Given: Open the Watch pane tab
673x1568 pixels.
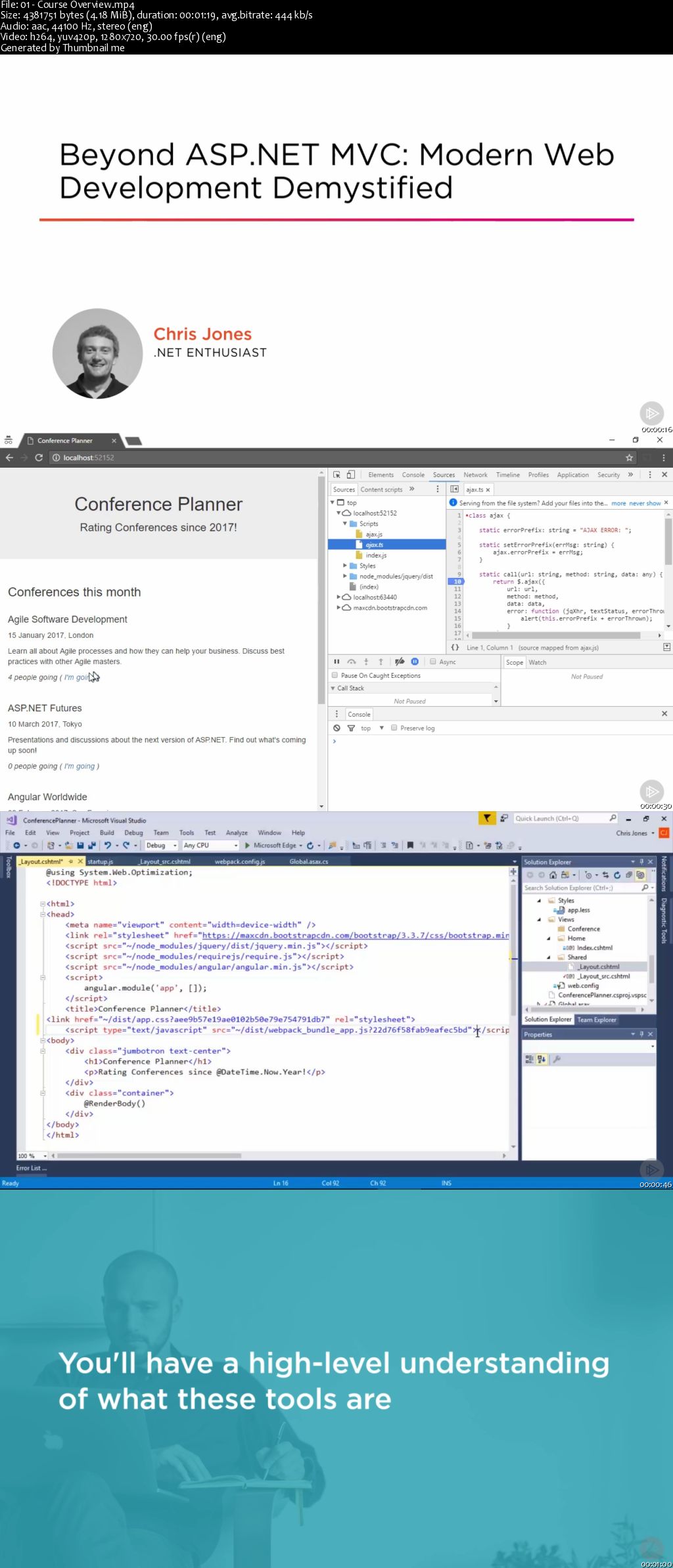Looking at the screenshot, I should click(x=538, y=662).
